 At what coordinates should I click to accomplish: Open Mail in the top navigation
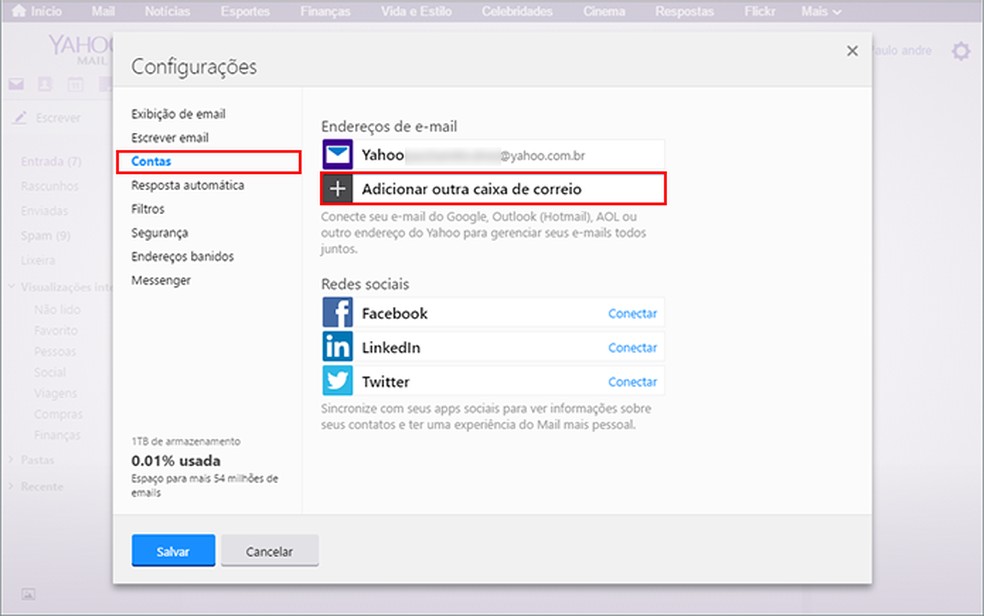(103, 11)
